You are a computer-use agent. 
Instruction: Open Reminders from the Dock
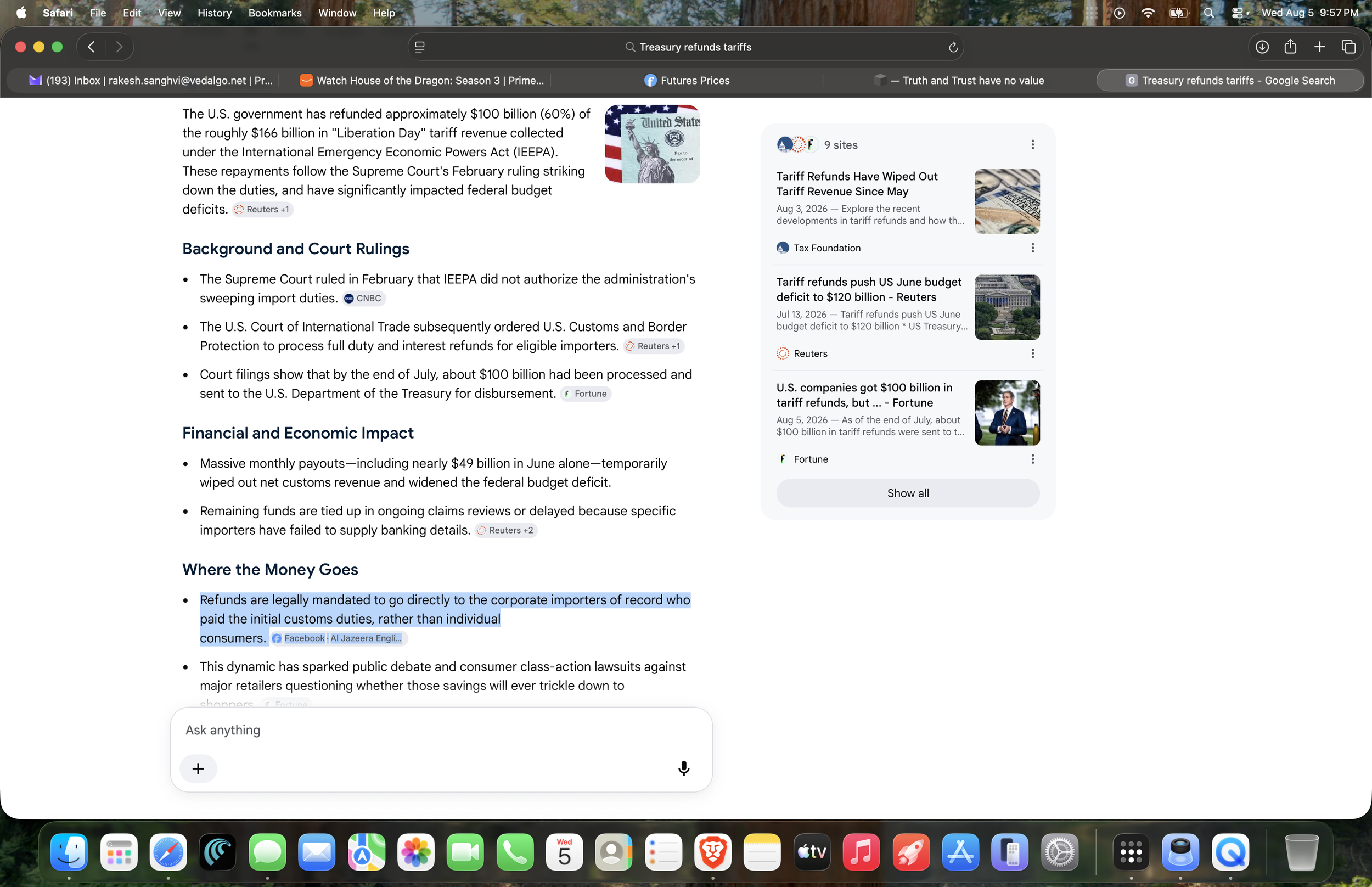663,851
